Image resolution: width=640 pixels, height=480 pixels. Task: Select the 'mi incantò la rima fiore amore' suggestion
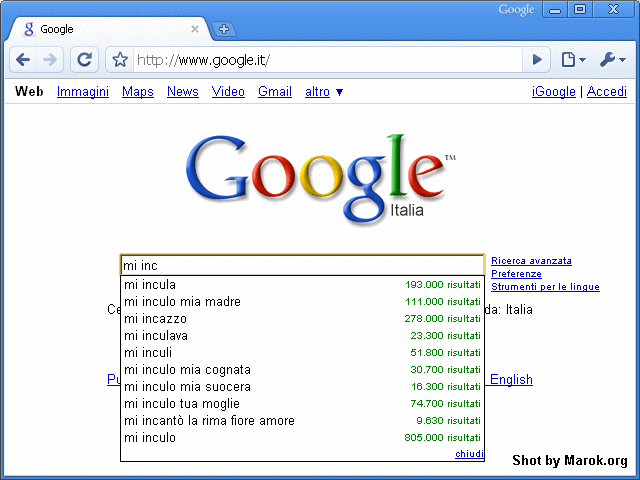[x=302, y=420]
